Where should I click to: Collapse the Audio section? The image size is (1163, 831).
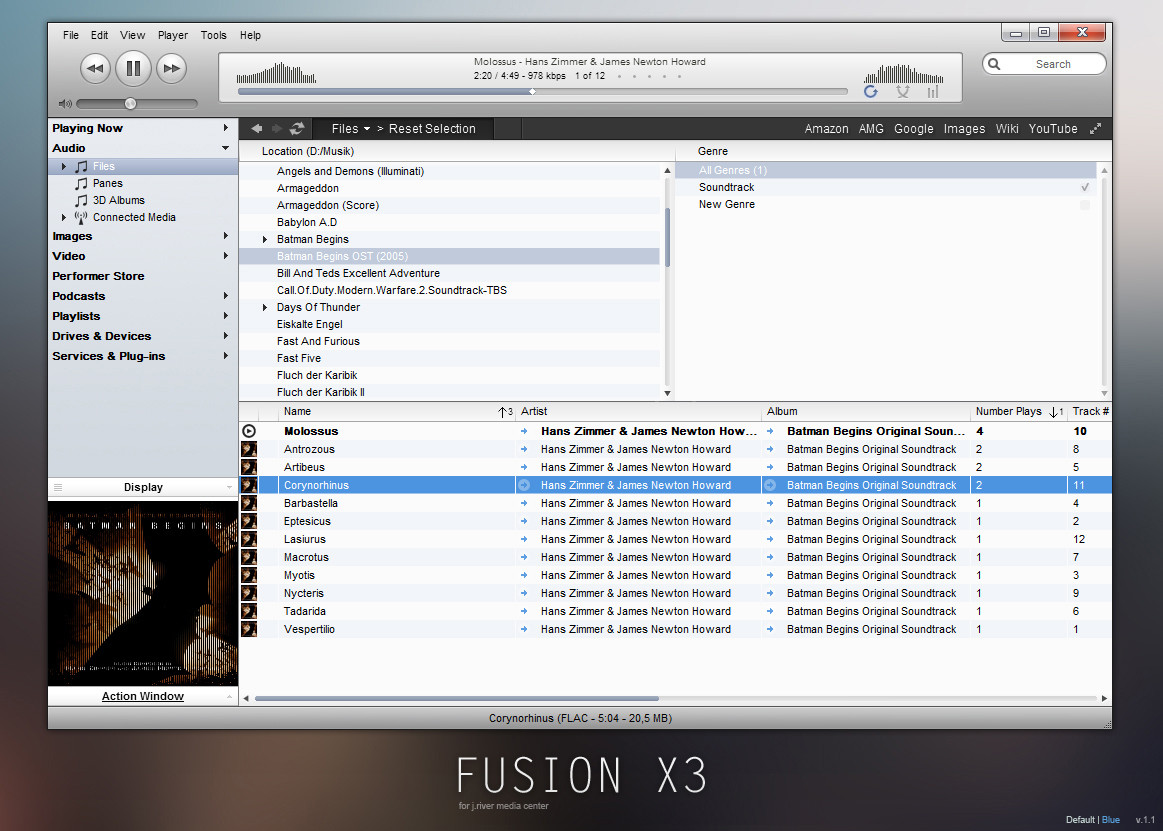click(x=225, y=148)
